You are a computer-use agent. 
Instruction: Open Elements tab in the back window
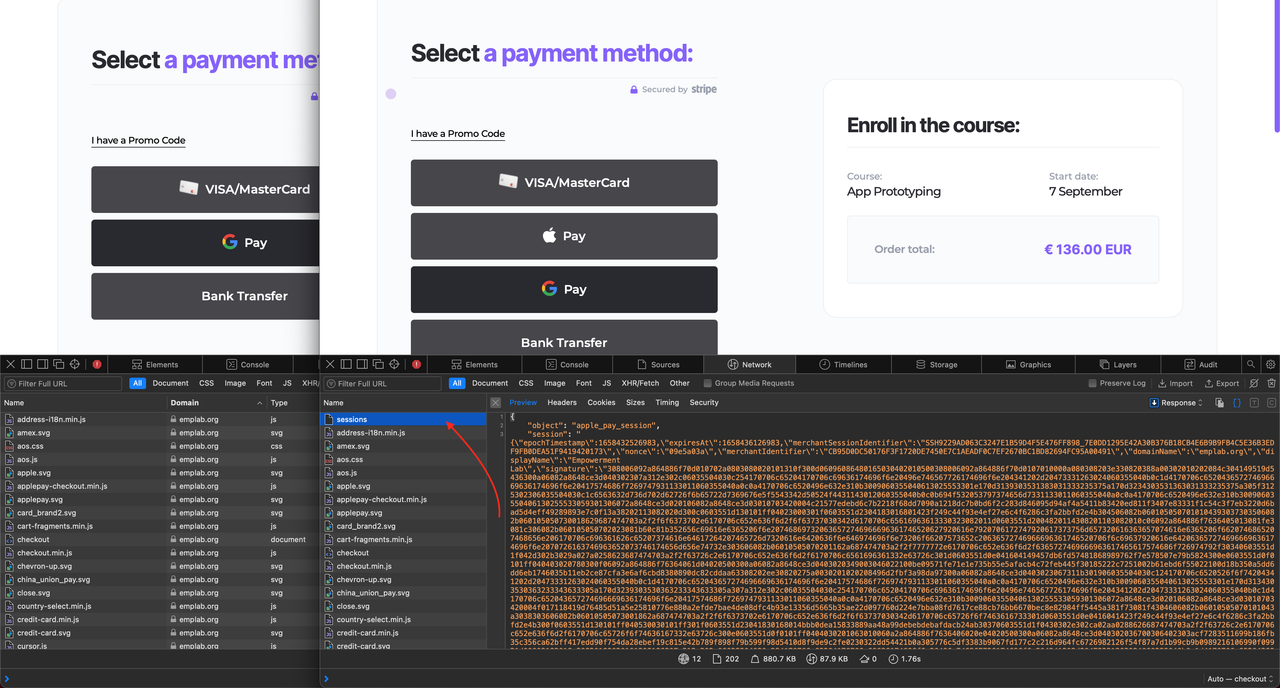click(x=156, y=365)
